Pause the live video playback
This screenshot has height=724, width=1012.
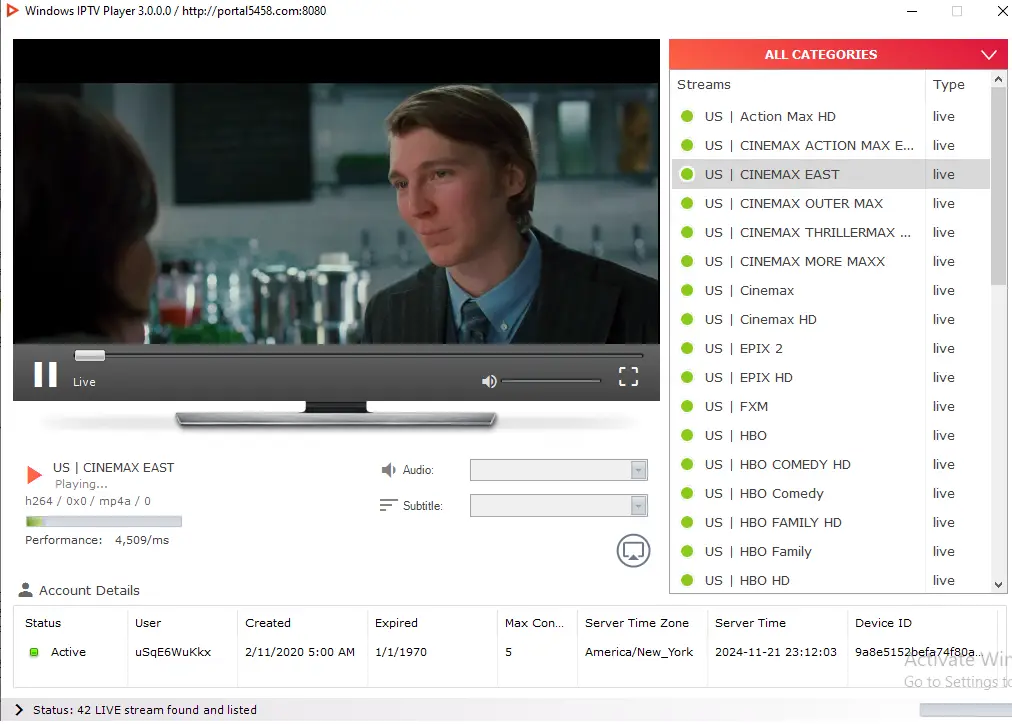pos(45,374)
